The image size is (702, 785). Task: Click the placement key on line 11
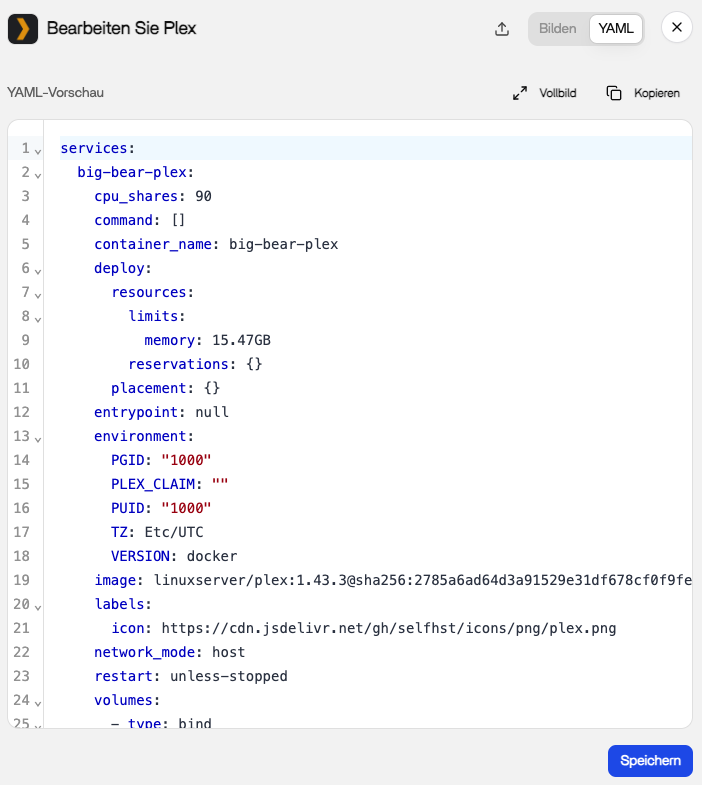[x=149, y=388]
